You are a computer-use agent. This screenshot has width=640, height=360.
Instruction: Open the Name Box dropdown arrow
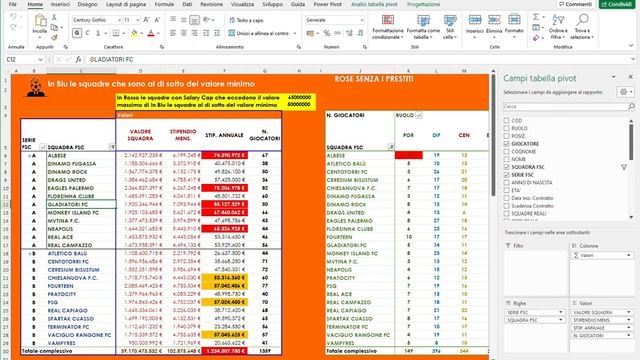click(40, 60)
